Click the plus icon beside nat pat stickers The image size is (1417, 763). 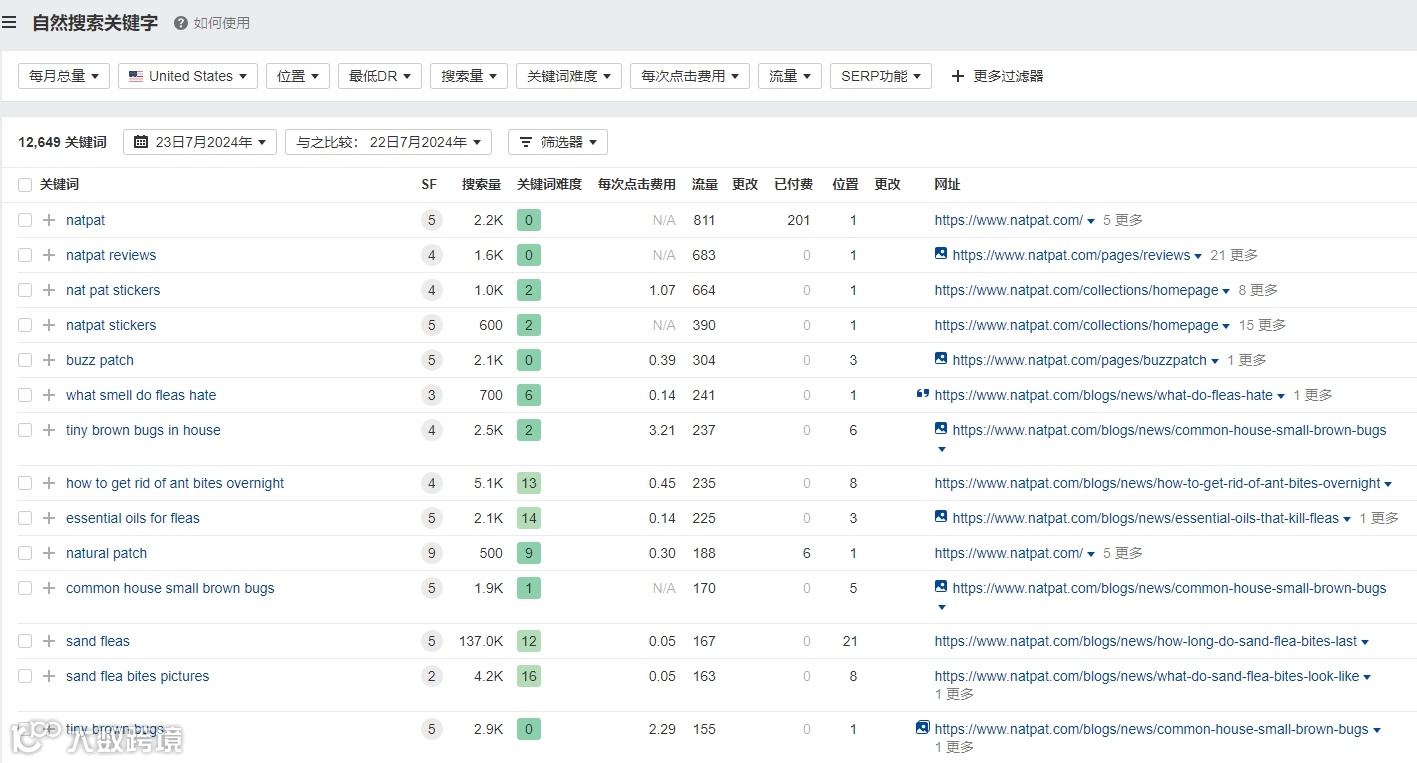[49, 290]
